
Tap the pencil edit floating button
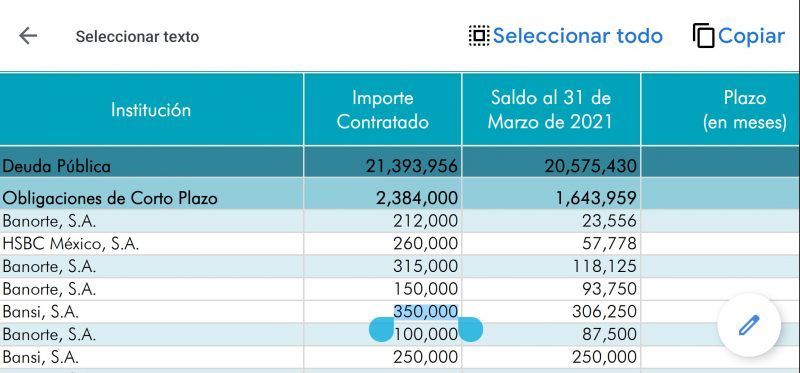coord(749,325)
